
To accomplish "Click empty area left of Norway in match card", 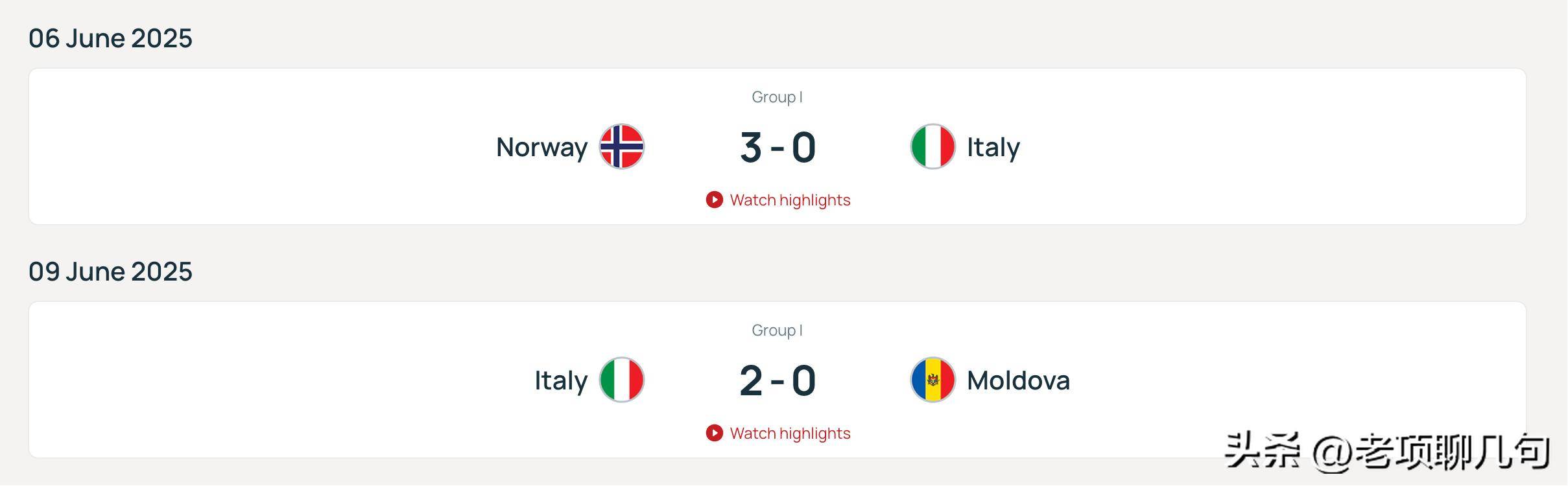I will (x=259, y=147).
